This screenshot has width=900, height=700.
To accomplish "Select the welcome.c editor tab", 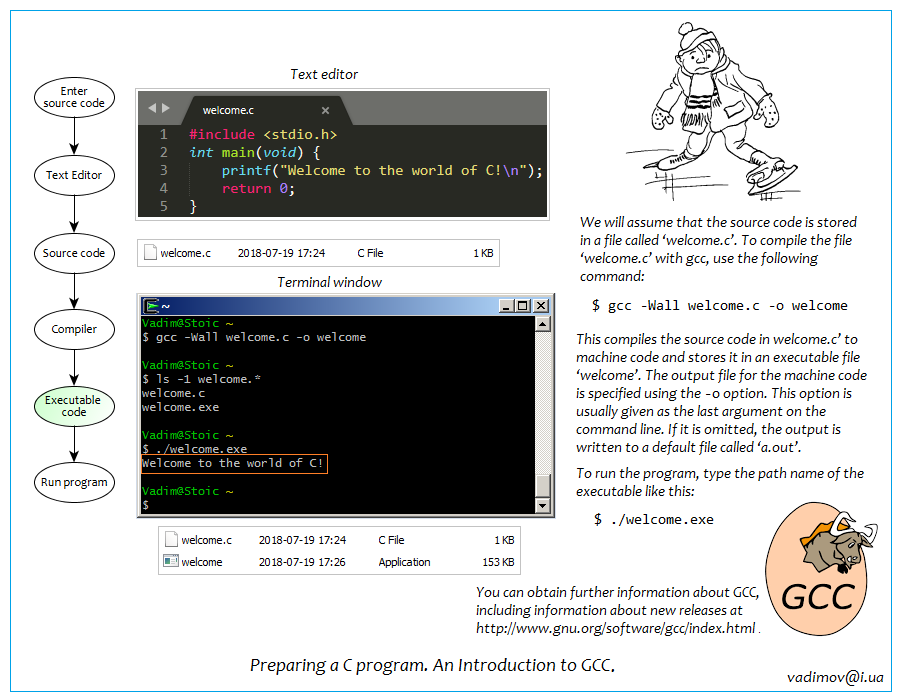I will [267, 110].
